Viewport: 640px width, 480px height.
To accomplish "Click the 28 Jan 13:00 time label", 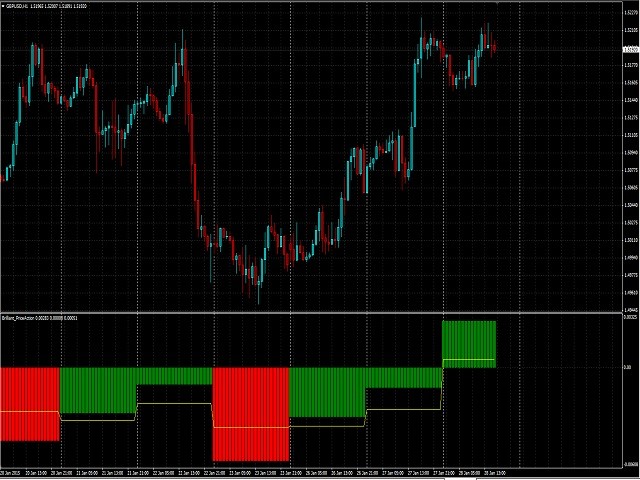I will 495,473.
